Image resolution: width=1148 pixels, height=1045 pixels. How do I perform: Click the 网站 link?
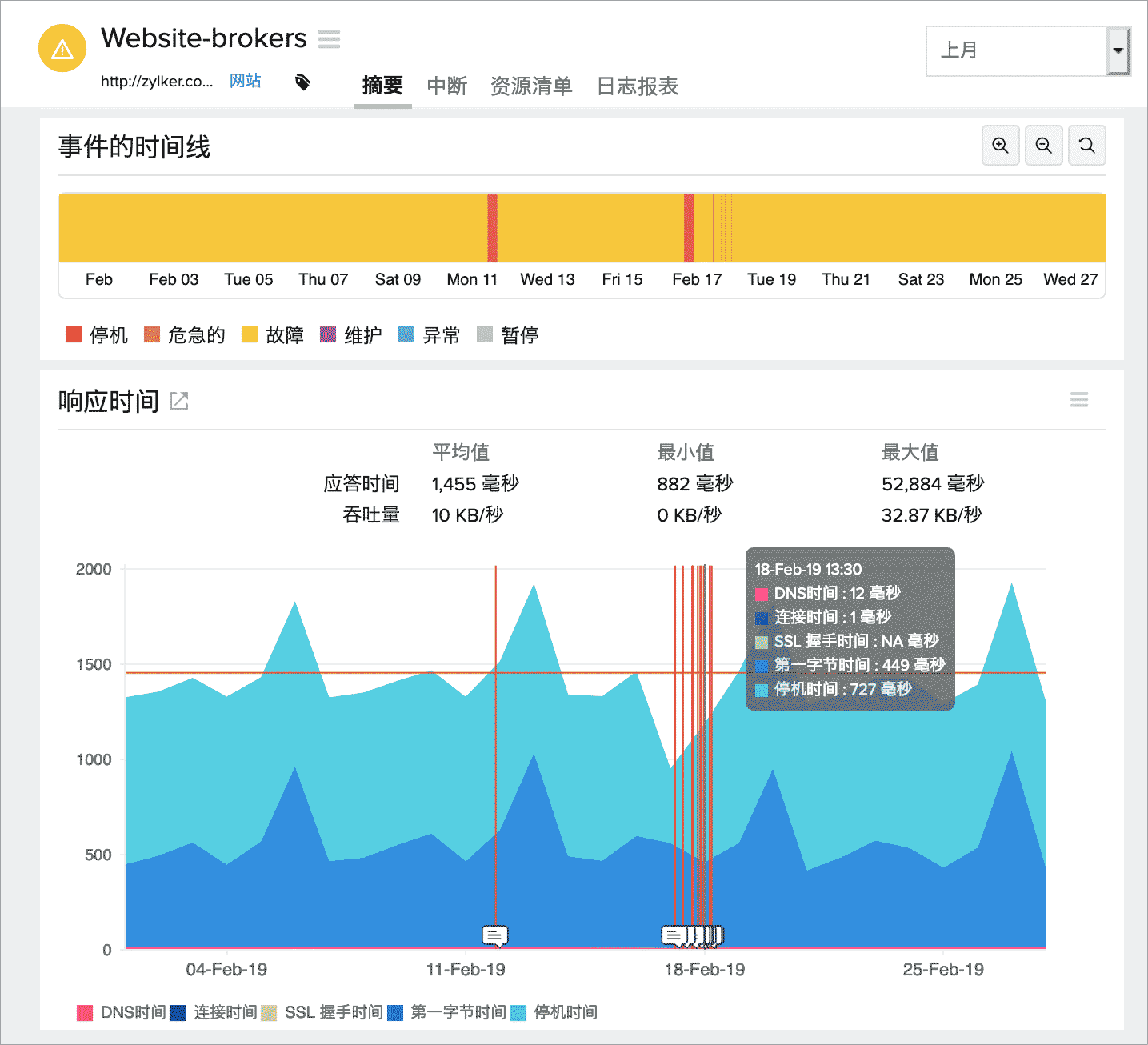coord(245,81)
